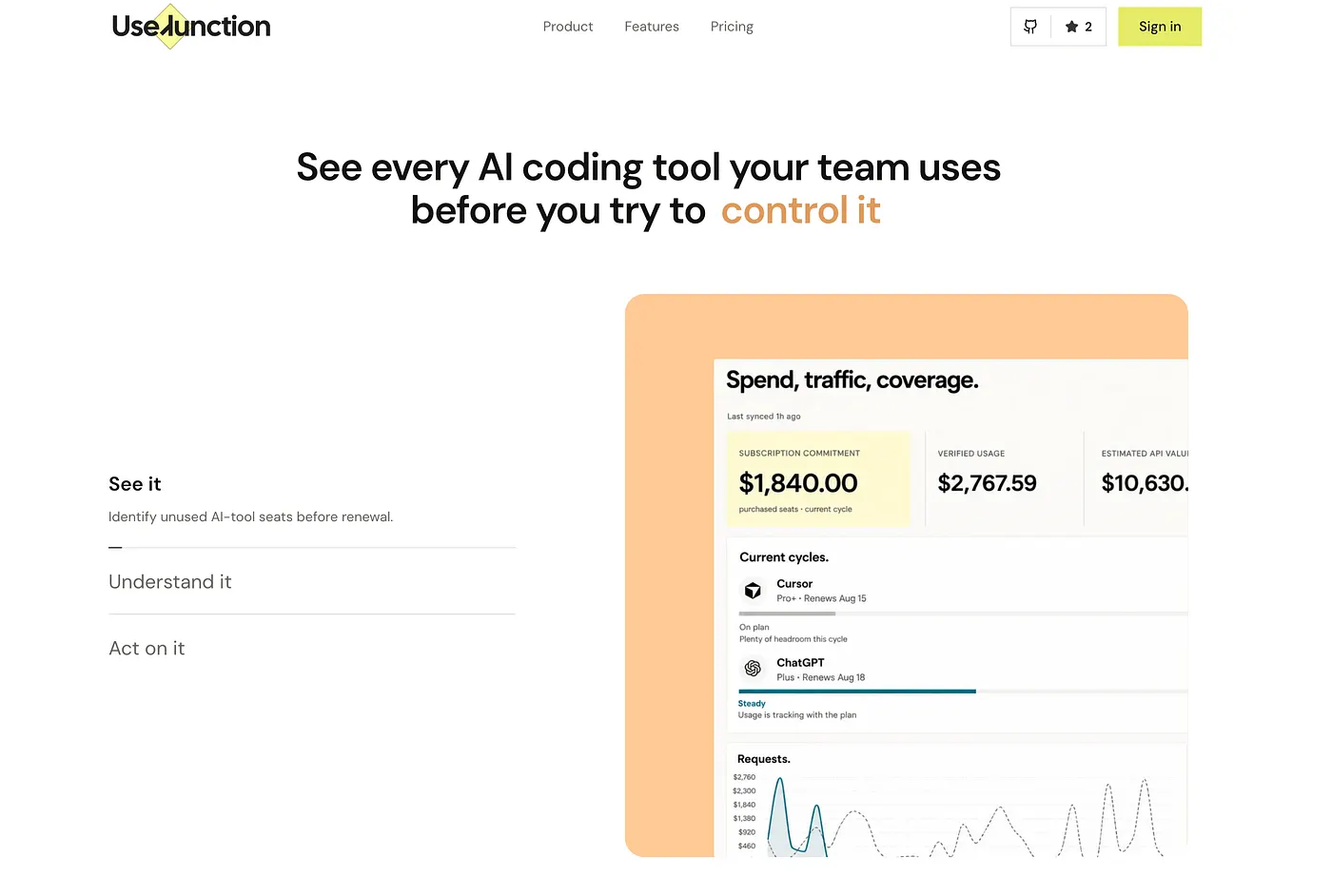
Task: Click the 'control it' highlighted text
Action: pos(801,210)
